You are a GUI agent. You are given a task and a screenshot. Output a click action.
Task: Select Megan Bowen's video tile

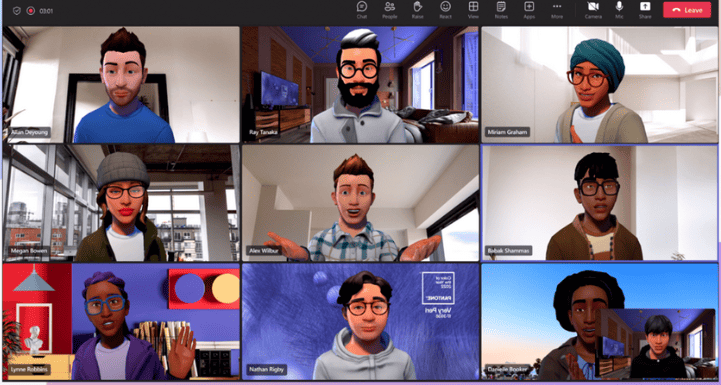coord(121,203)
